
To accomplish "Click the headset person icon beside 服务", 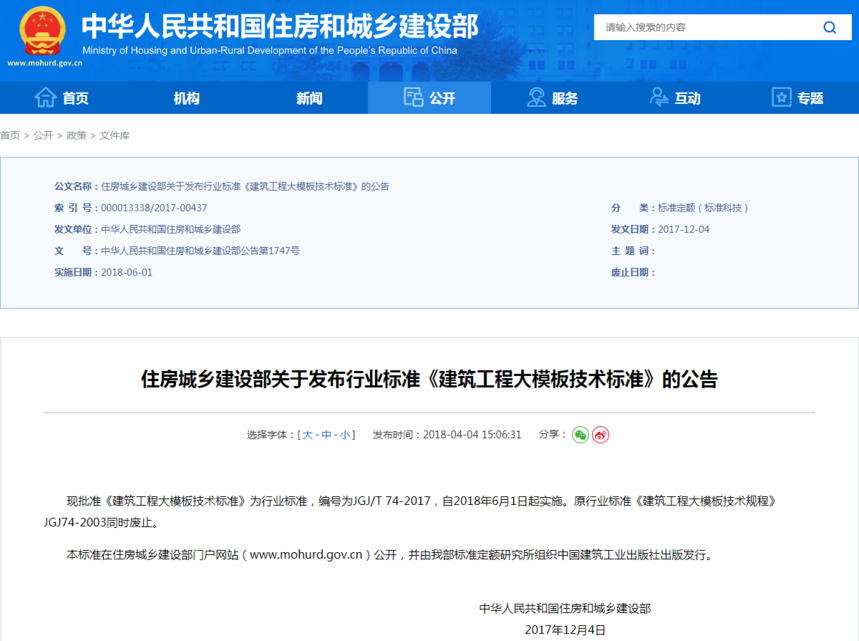I will click(536, 98).
